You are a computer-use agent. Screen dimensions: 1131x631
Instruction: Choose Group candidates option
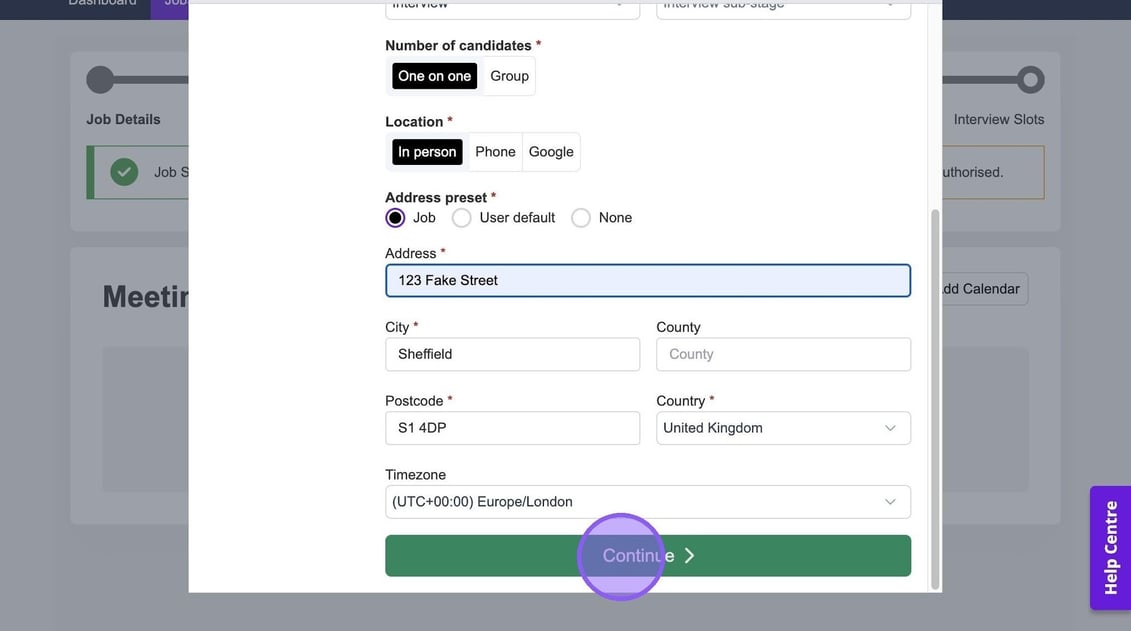click(x=509, y=76)
